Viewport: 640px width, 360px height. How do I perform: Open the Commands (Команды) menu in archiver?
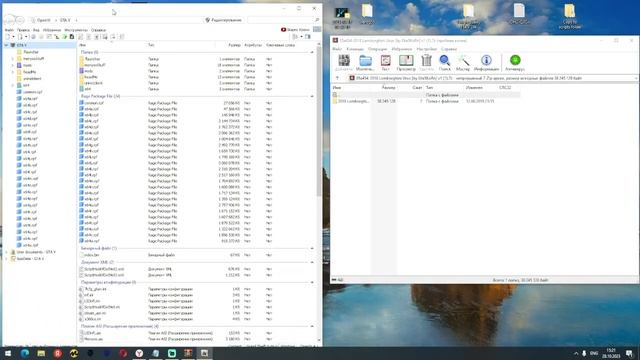click(x=355, y=49)
